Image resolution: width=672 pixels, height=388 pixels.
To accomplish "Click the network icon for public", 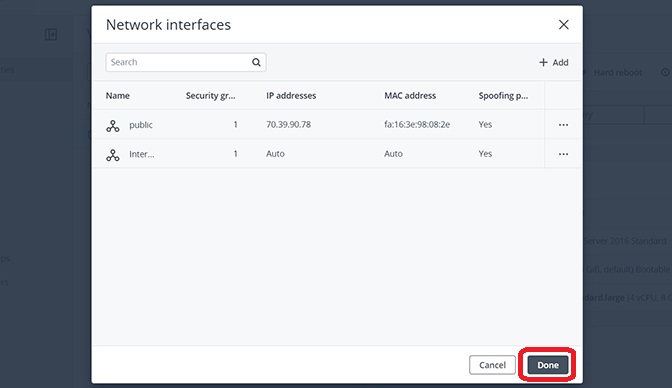I will [x=113, y=125].
